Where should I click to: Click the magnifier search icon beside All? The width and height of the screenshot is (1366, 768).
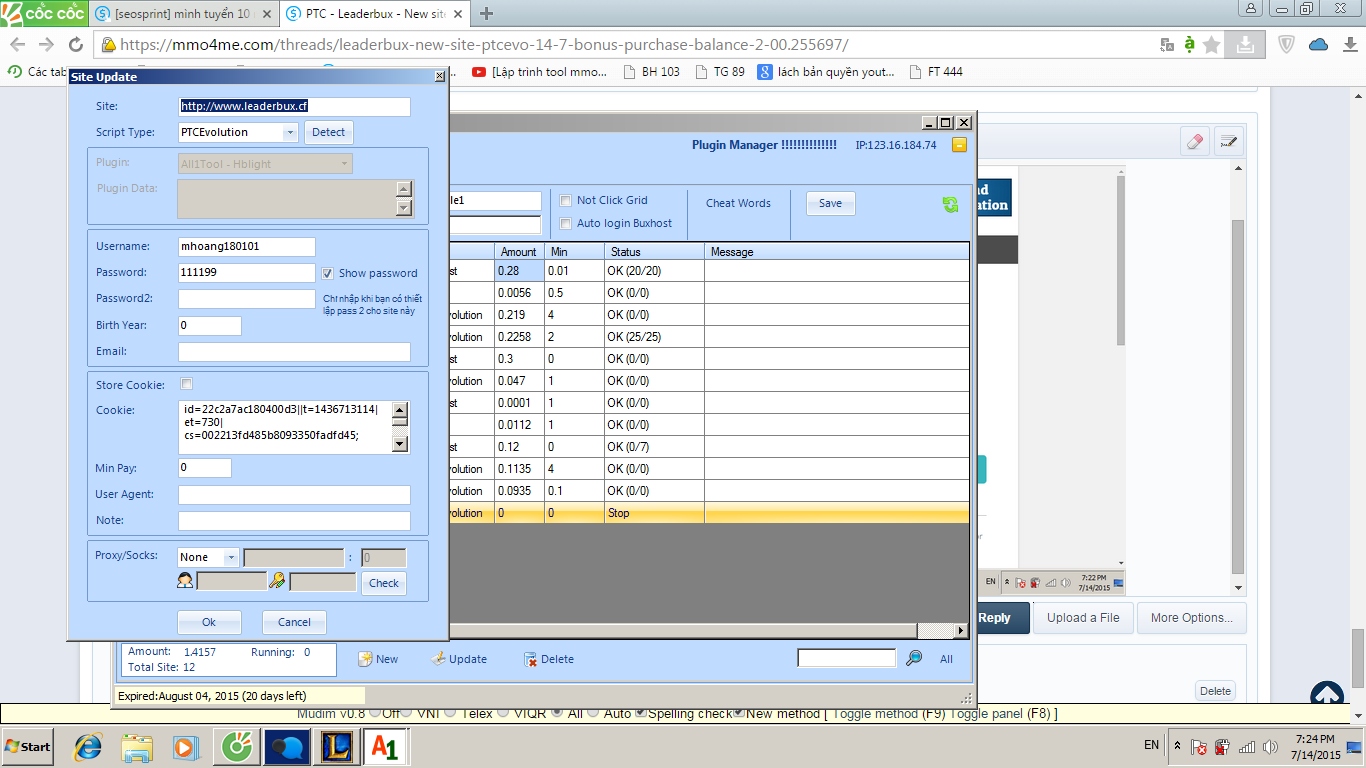pyautogui.click(x=914, y=658)
